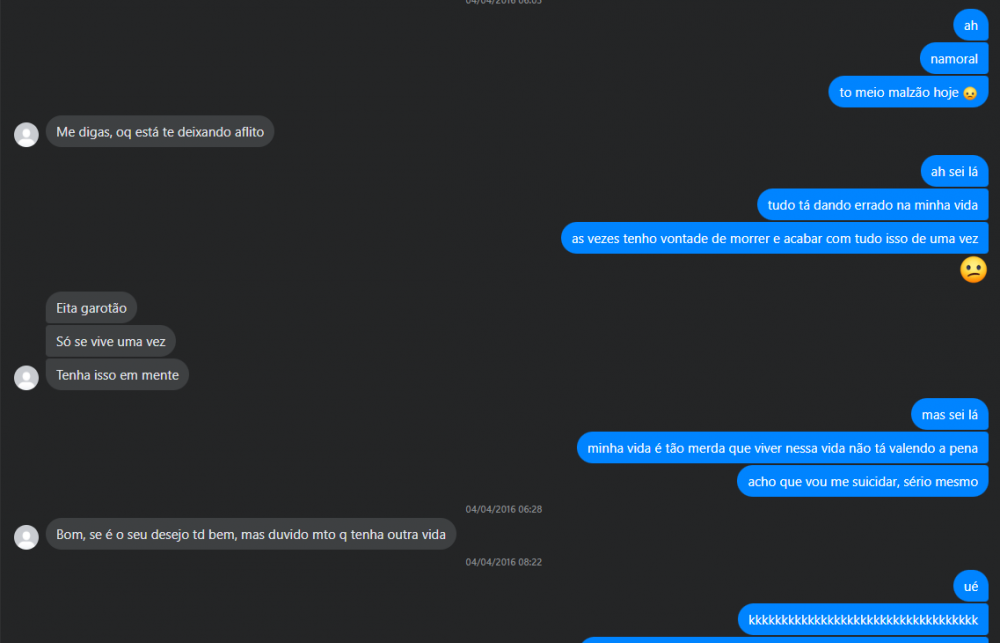1000x643 pixels.
Task: Click 'Me digas, oq está te deixando aflito' message
Action: coord(160,132)
